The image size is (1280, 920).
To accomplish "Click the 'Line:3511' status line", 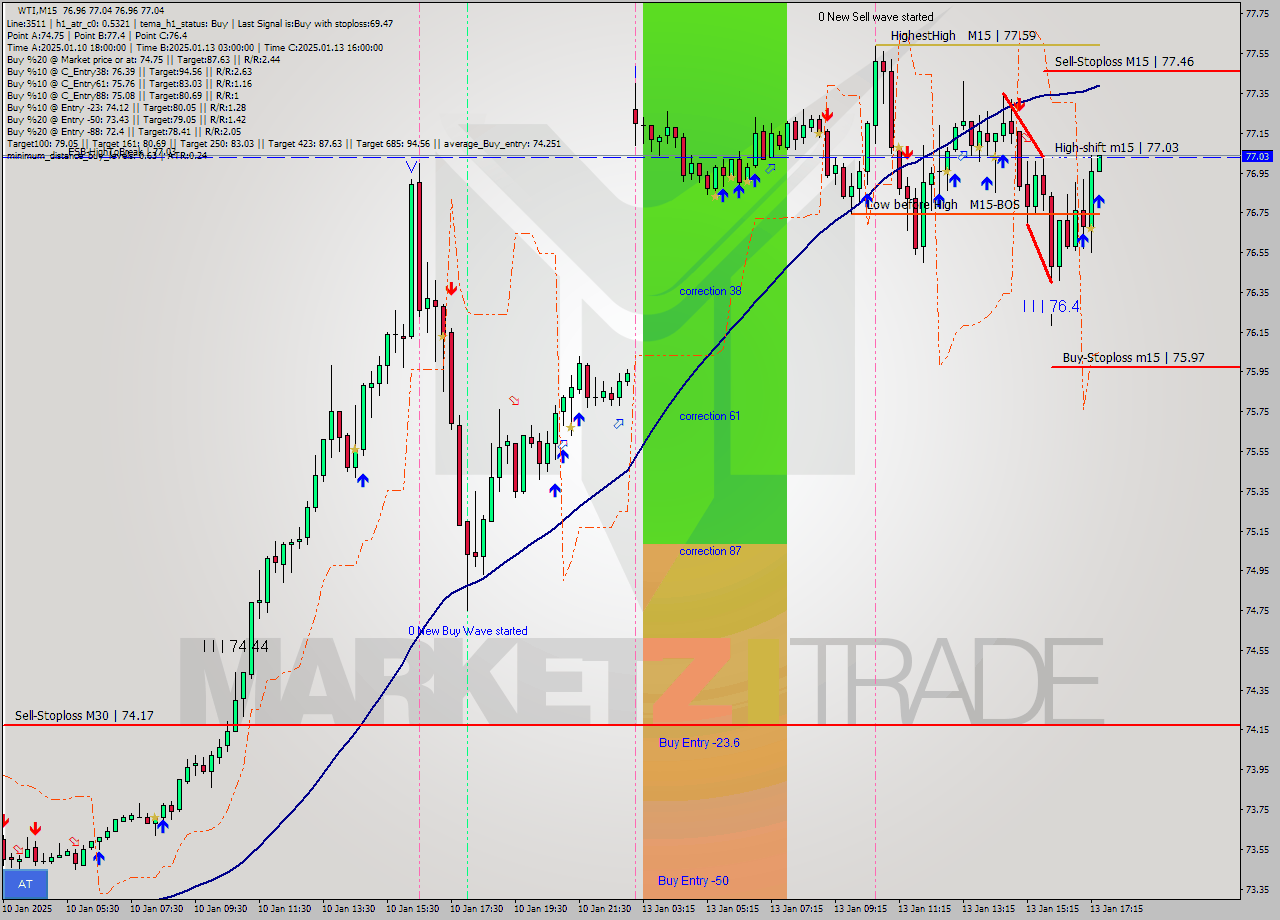I will pyautogui.click(x=199, y=23).
